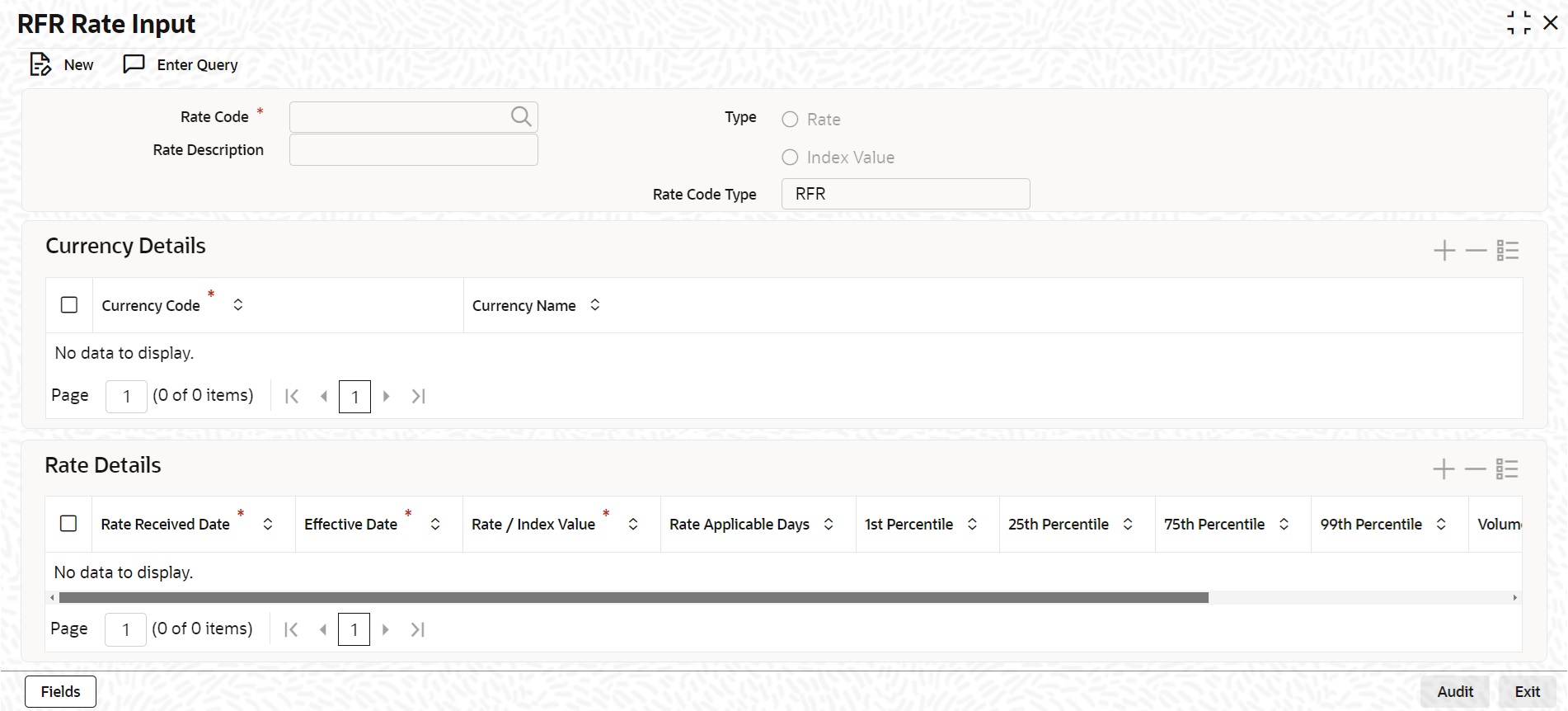The image size is (1568, 711).
Task: Click the New record icon
Action: point(40,64)
